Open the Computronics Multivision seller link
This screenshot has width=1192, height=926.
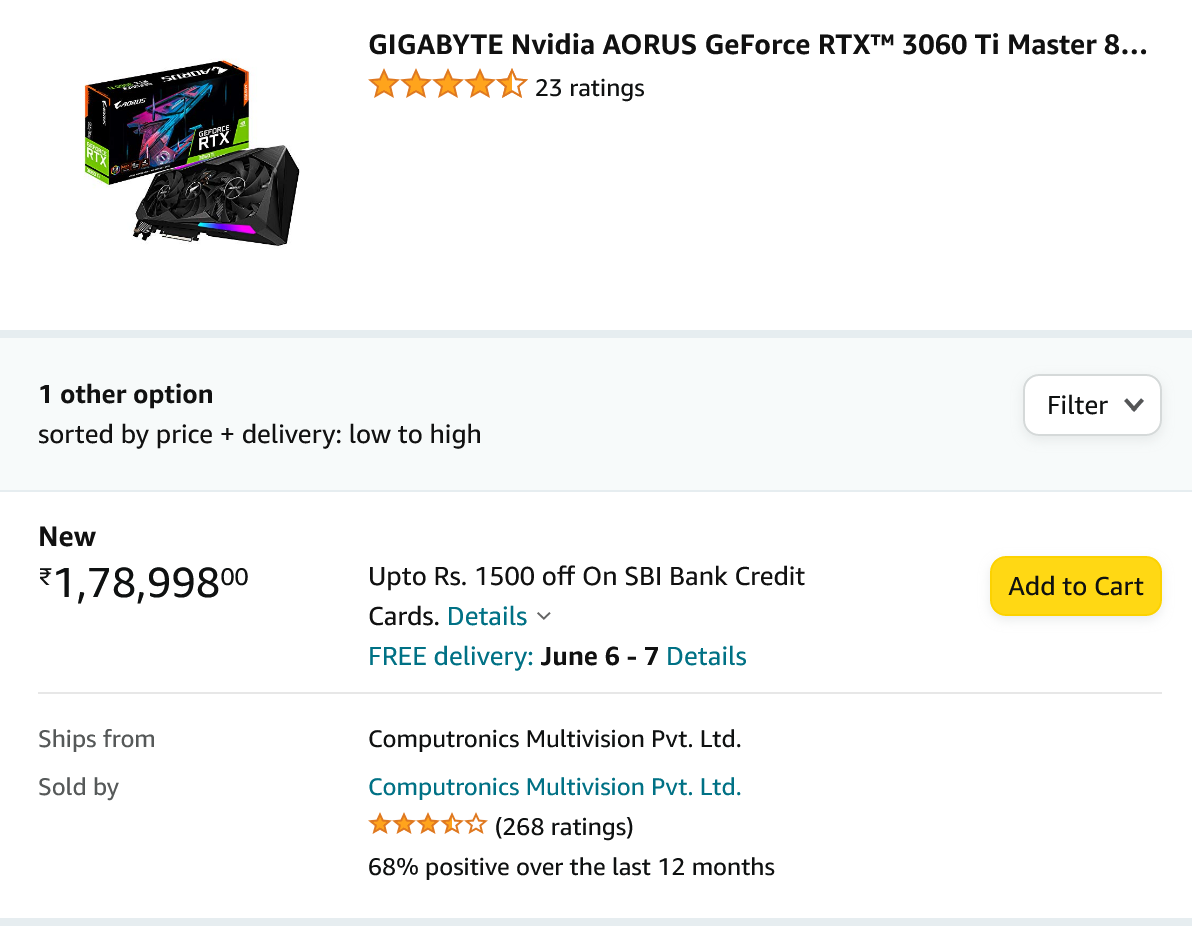(x=554, y=787)
